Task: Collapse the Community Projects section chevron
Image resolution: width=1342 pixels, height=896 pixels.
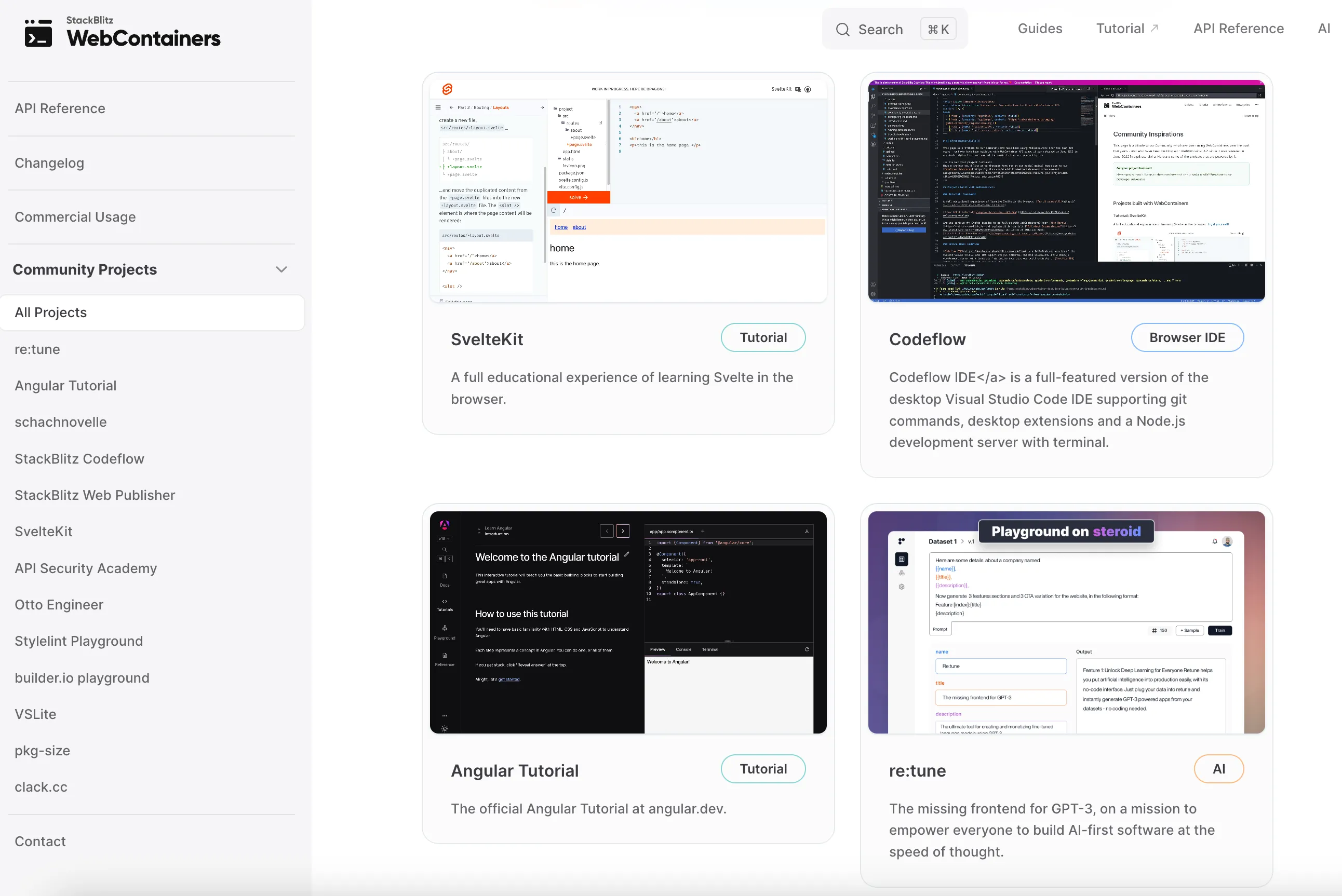Action: pos(281,269)
